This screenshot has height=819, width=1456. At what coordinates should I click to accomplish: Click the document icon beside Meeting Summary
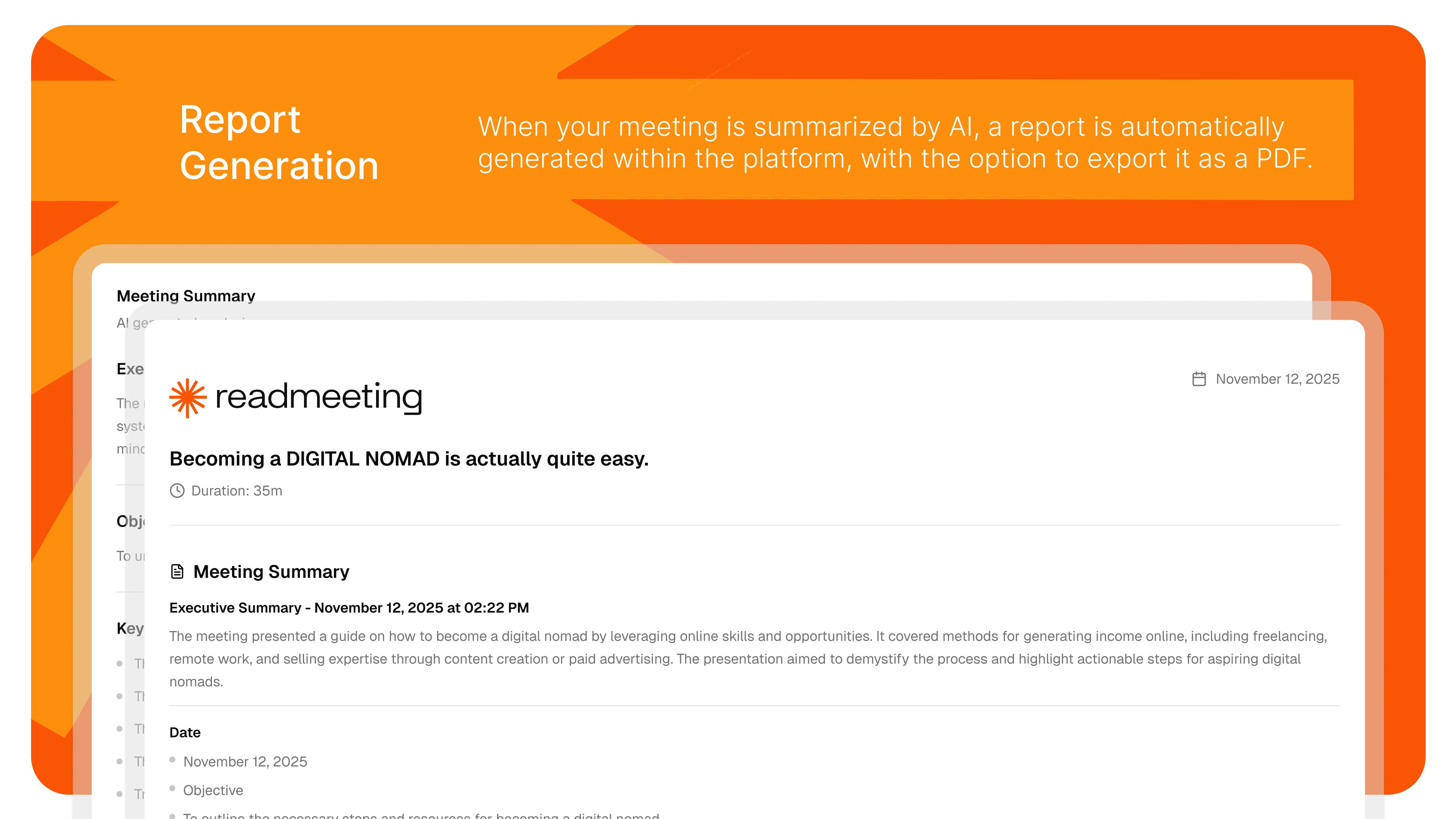(x=177, y=571)
